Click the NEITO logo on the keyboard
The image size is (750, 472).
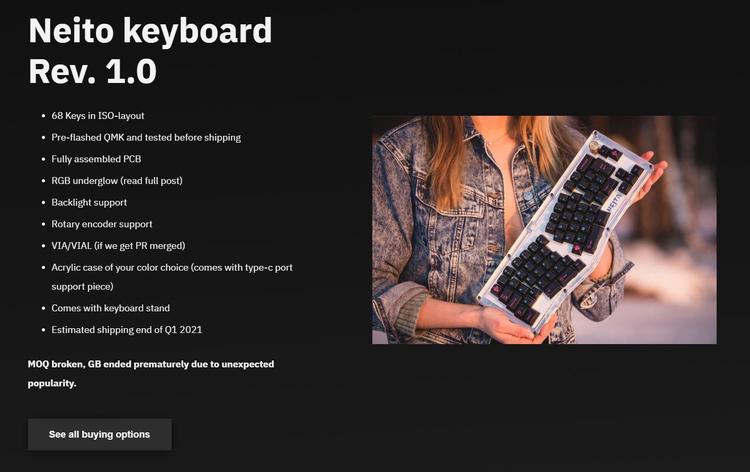pyautogui.click(x=614, y=202)
